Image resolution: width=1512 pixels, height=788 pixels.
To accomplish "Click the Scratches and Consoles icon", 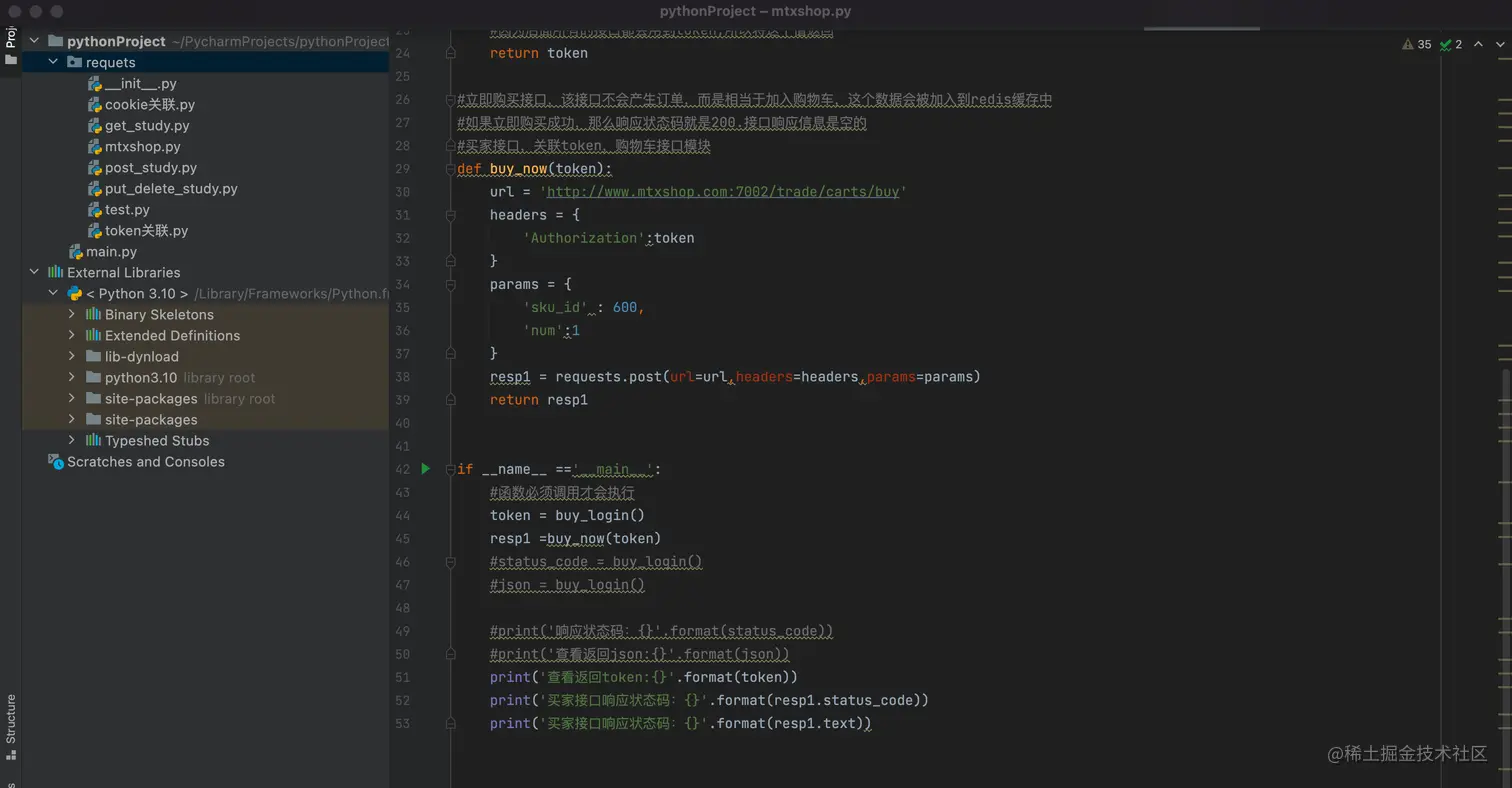I will click(55, 462).
